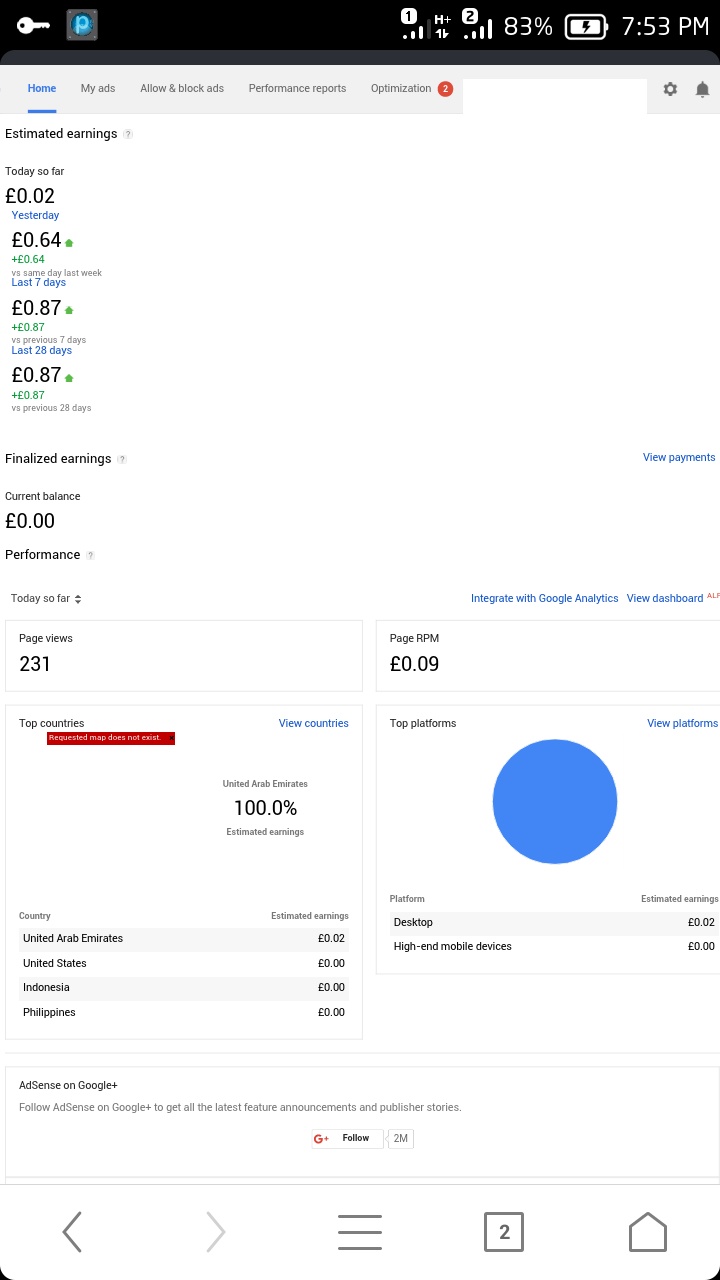Open the browser tabs counter

504,1232
